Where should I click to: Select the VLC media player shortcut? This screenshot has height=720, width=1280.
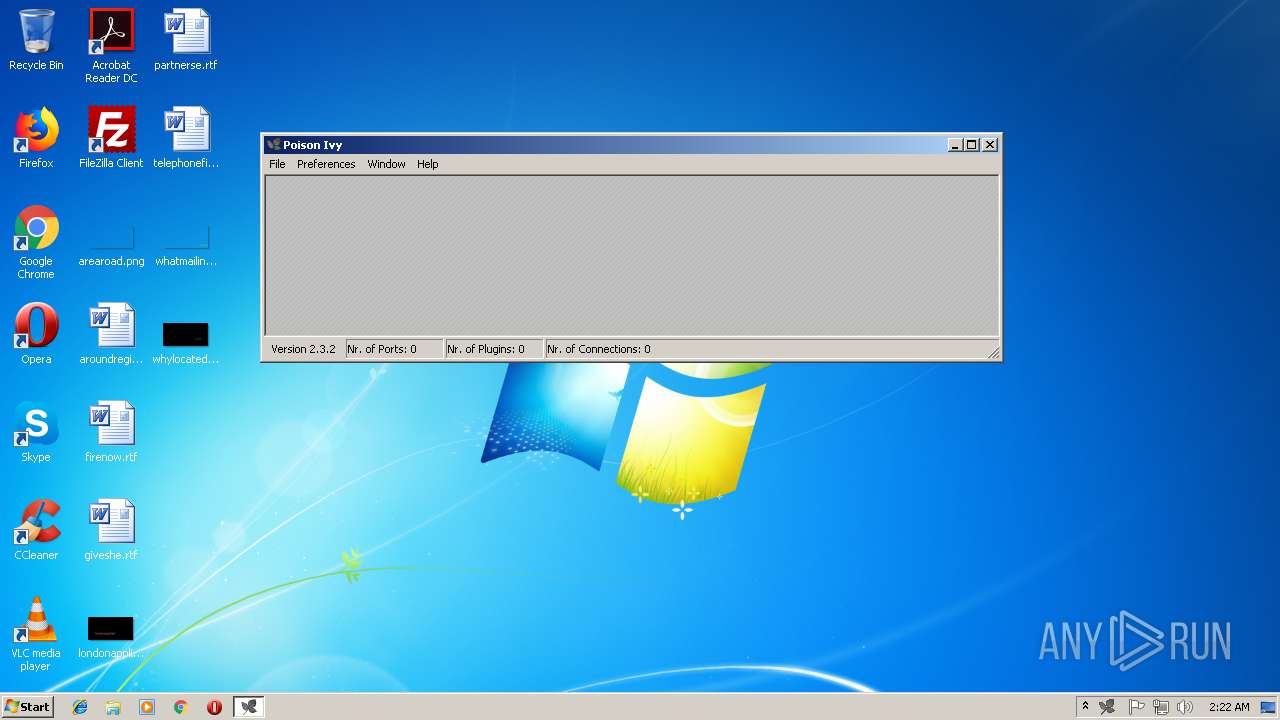(36, 634)
